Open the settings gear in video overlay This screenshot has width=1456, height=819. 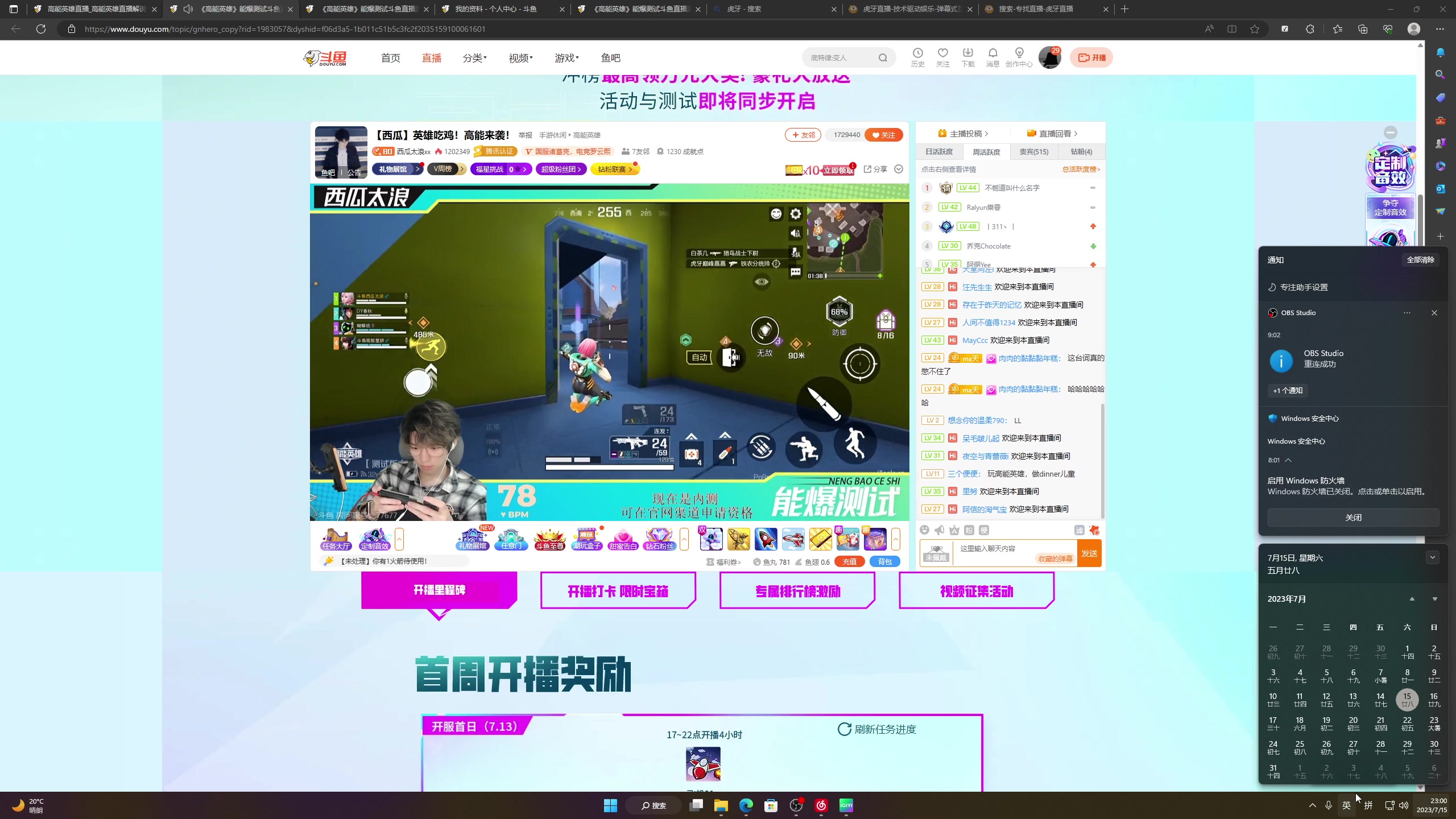[x=796, y=214]
